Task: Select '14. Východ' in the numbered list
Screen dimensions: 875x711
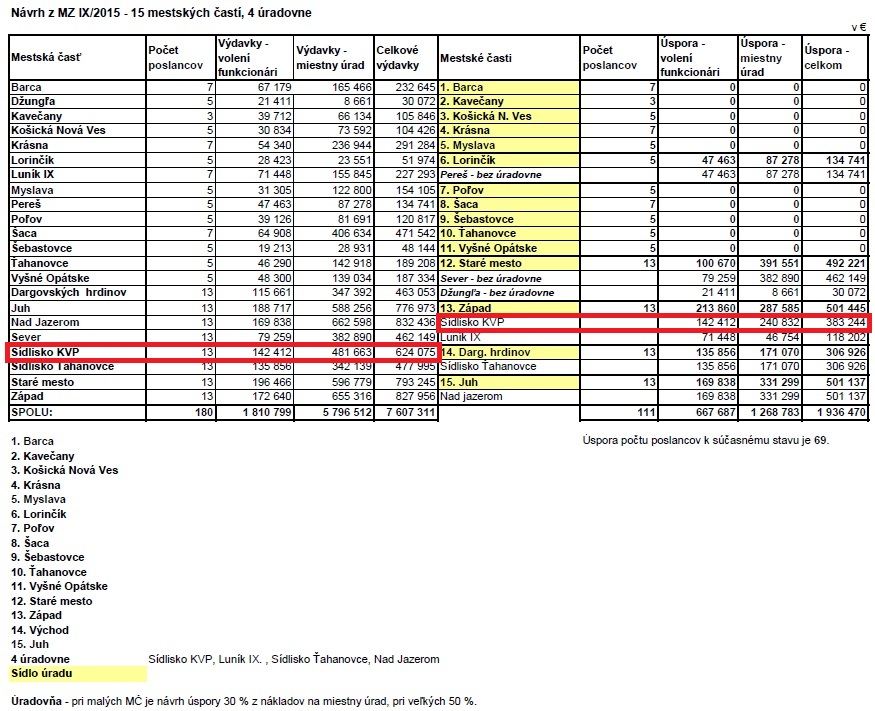Action: click(40, 630)
